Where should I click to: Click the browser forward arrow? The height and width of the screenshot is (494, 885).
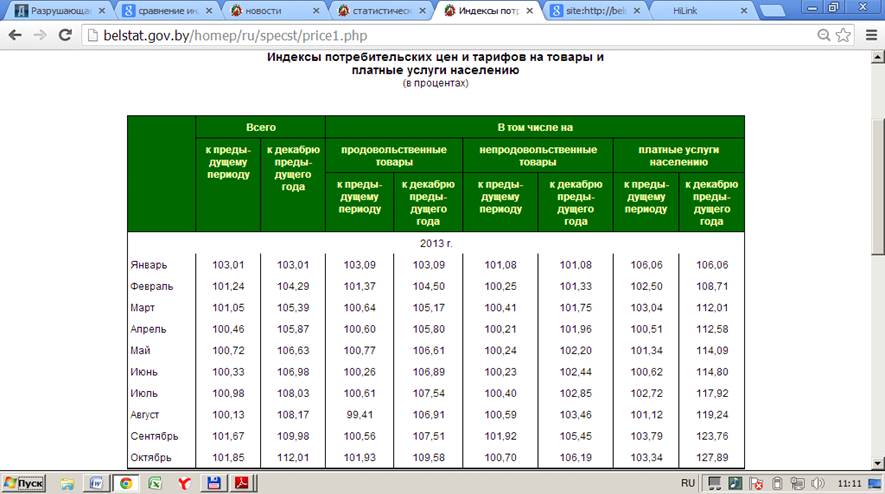(40, 35)
